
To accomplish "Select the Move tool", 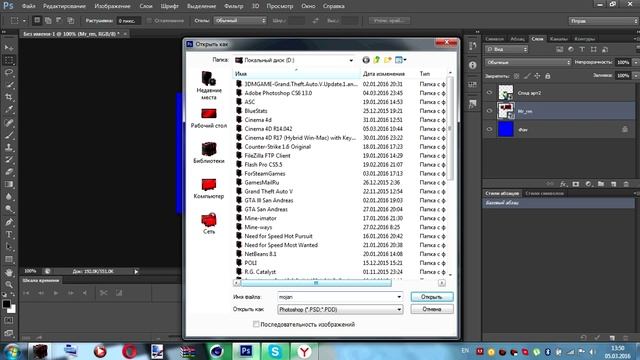I will [9, 48].
